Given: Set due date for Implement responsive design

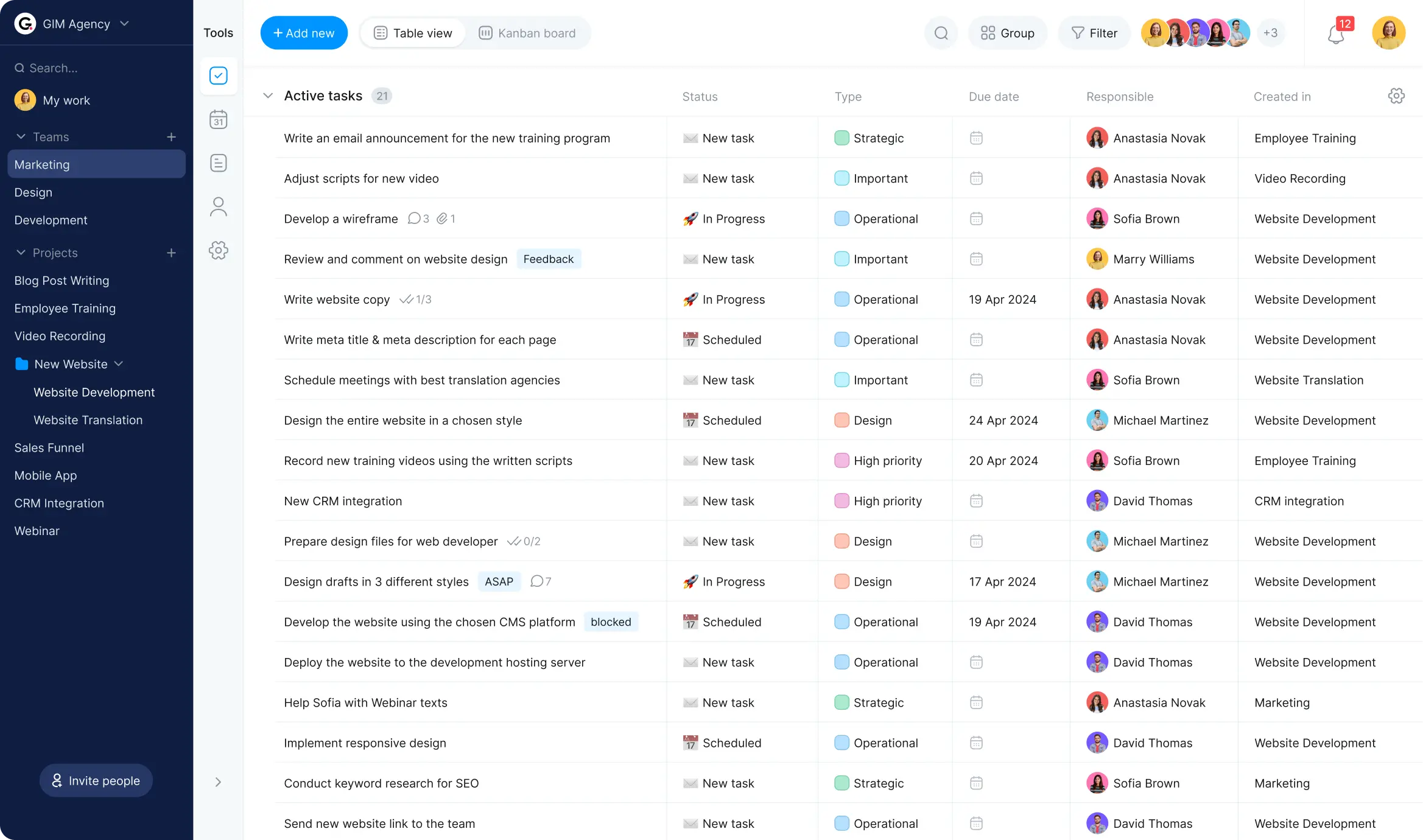Looking at the screenshot, I should 976,743.
